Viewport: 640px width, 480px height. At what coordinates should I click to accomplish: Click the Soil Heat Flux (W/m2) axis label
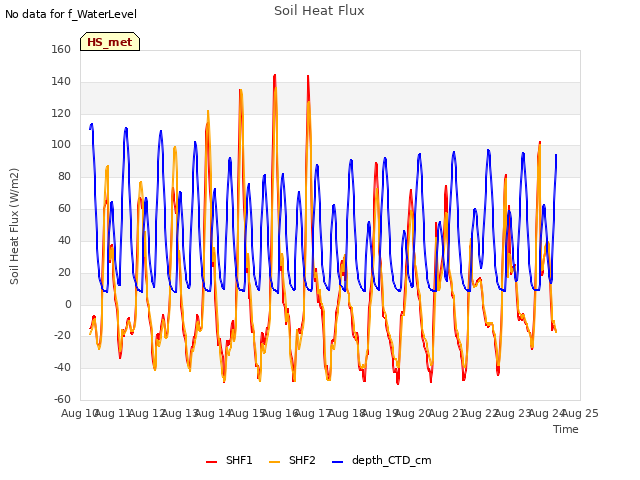[14, 226]
